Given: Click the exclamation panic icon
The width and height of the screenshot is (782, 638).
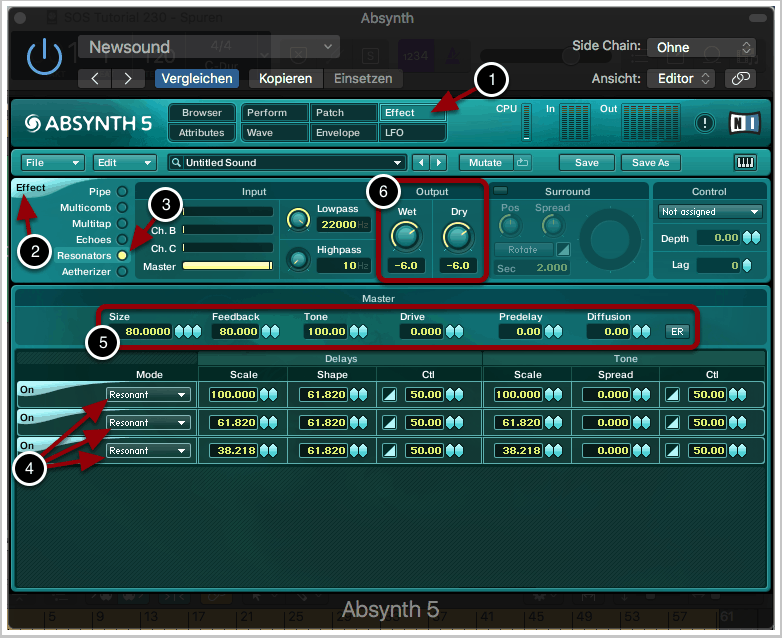Looking at the screenshot, I should tap(706, 123).
